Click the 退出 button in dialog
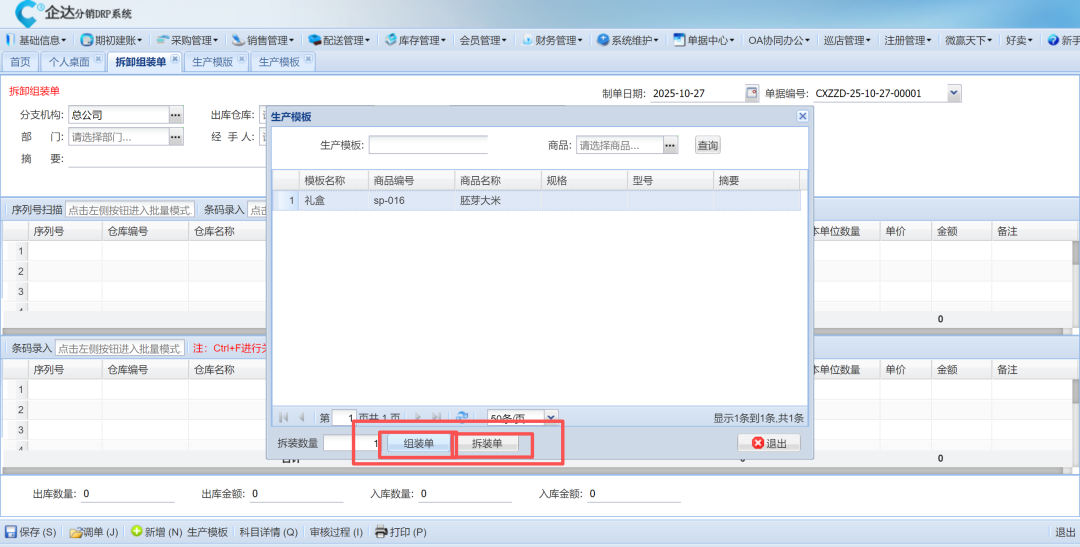 coord(769,443)
